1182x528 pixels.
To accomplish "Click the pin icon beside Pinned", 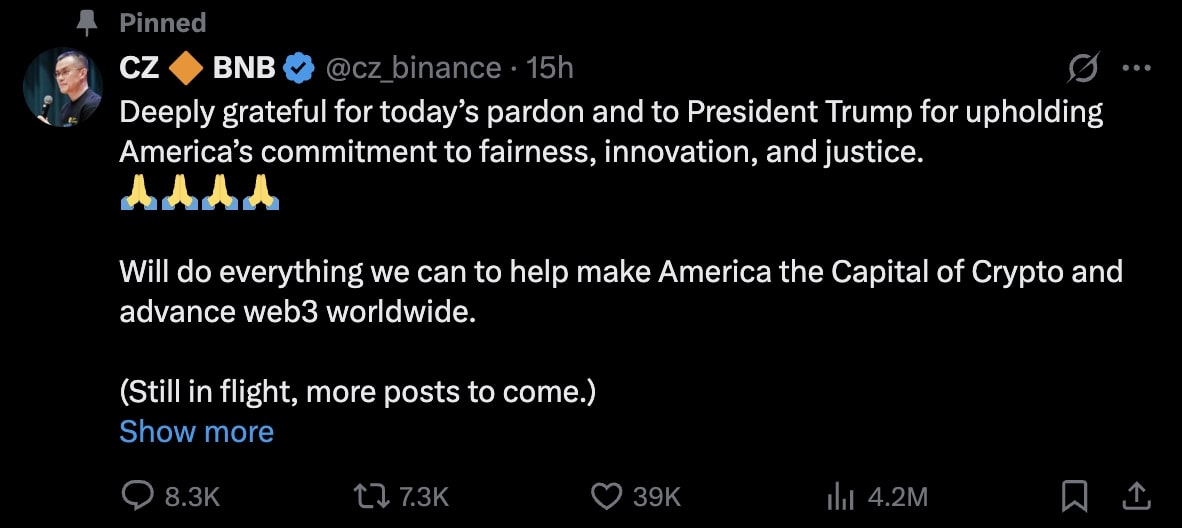I will (87, 23).
